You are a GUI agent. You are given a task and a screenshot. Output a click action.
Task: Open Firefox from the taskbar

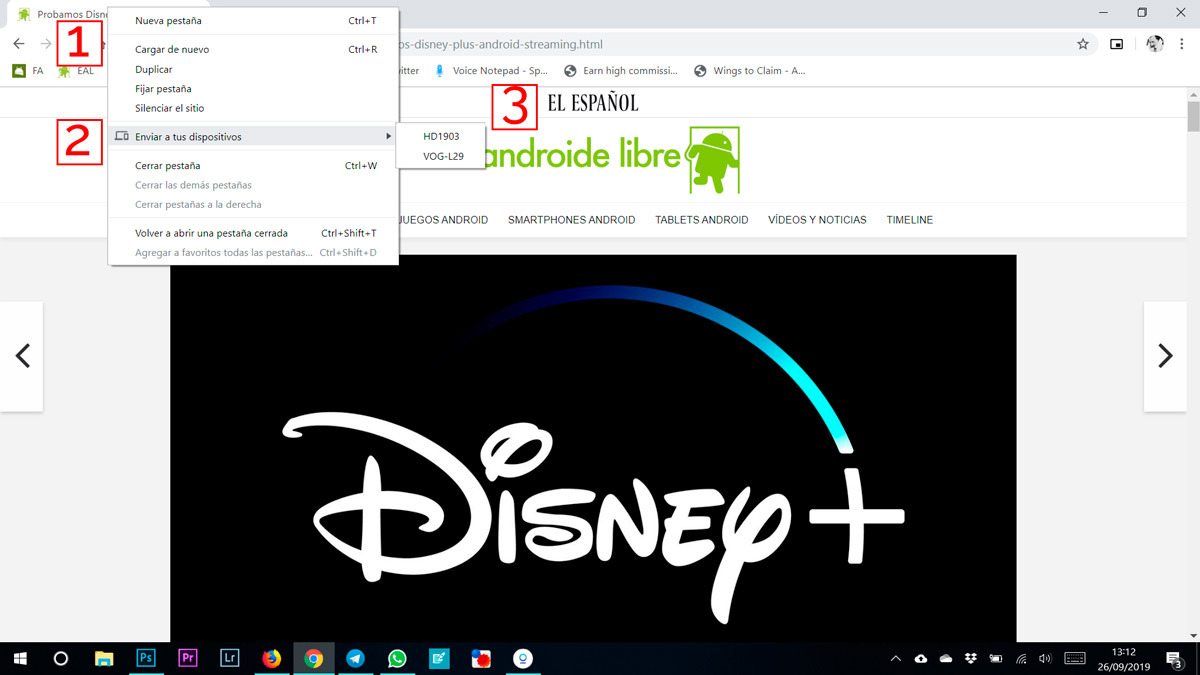(272, 658)
